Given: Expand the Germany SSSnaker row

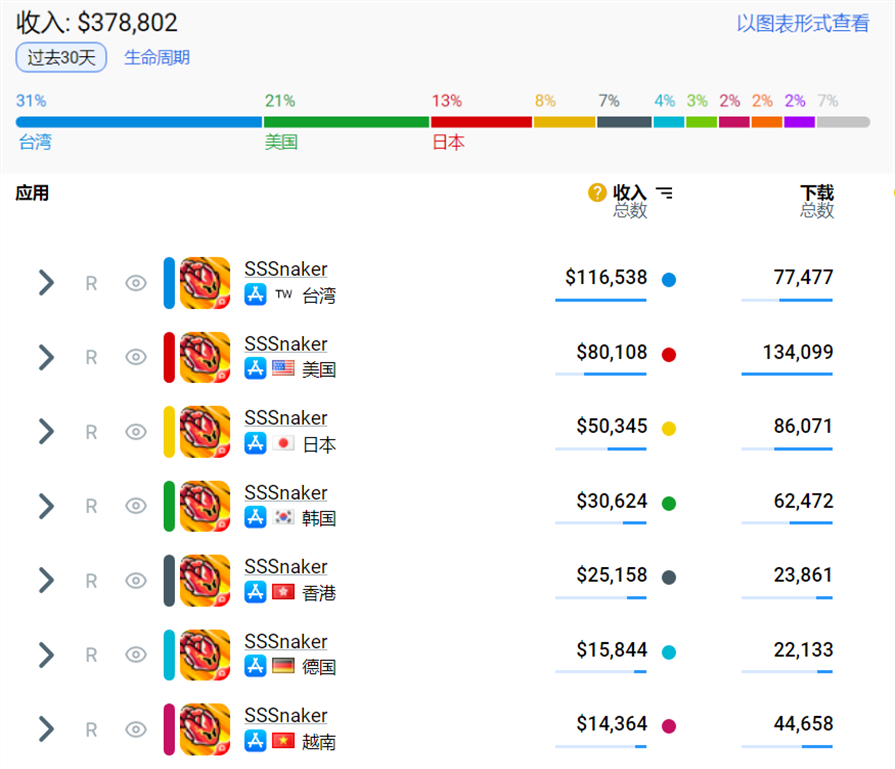Looking at the screenshot, I should 45,655.
